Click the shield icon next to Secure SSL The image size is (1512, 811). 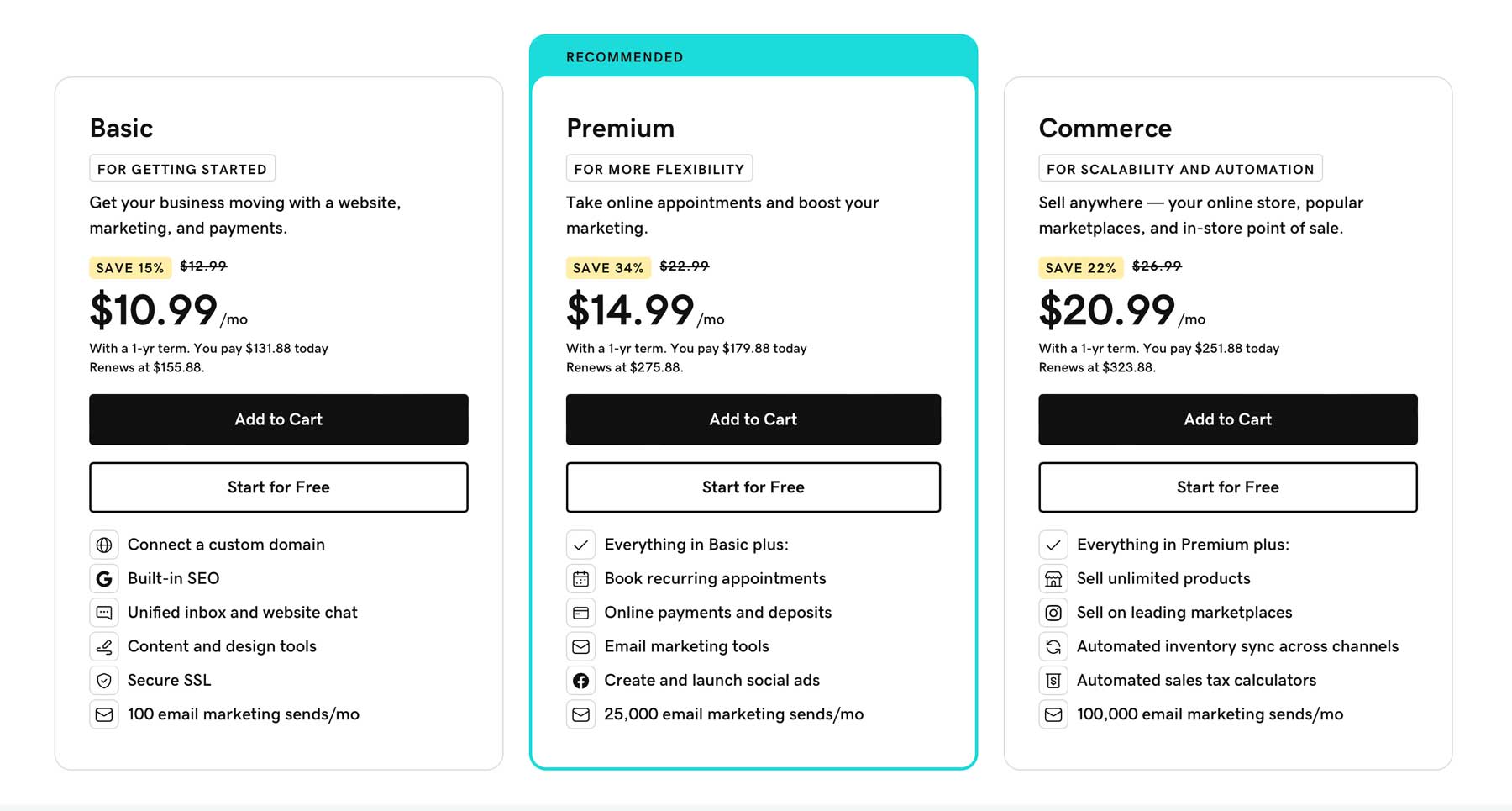[x=104, y=680]
